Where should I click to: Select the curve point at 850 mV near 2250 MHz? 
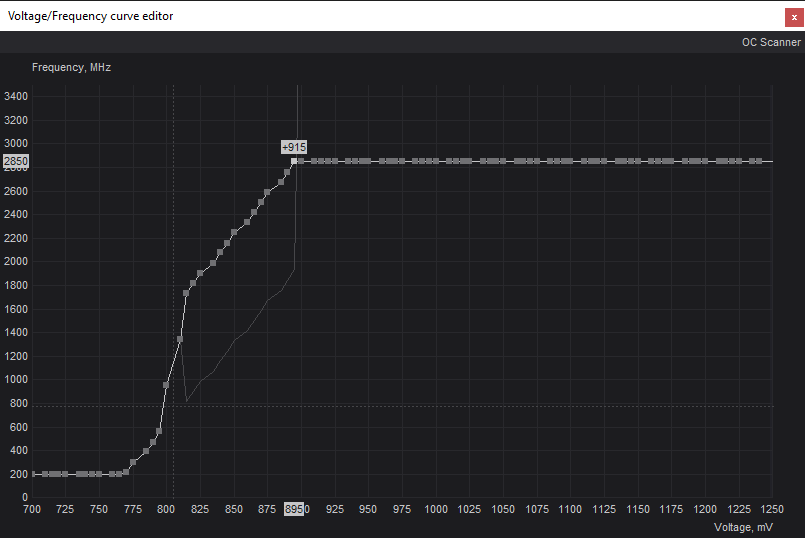tap(234, 232)
